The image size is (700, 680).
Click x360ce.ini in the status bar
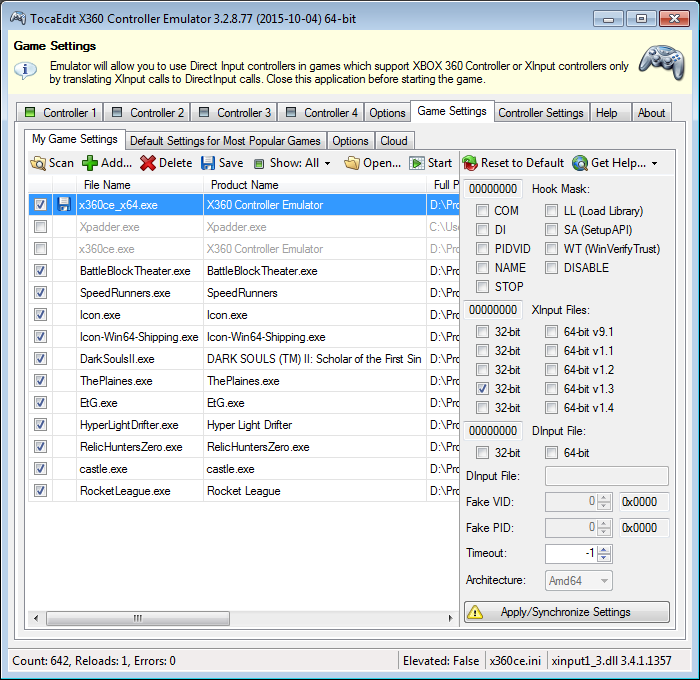pyautogui.click(x=515, y=660)
